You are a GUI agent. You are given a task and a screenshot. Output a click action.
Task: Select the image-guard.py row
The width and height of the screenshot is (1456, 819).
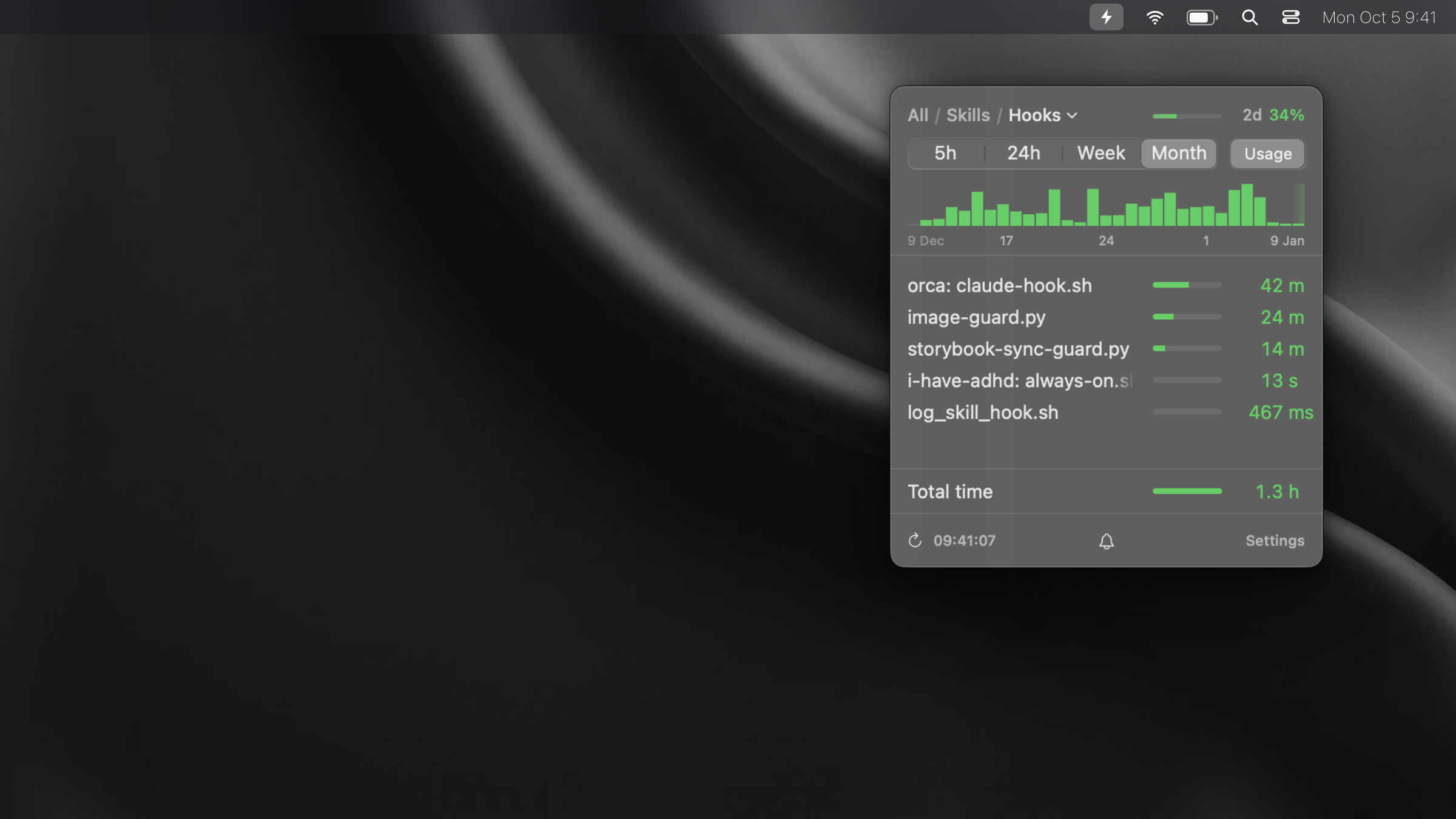coord(1106,317)
